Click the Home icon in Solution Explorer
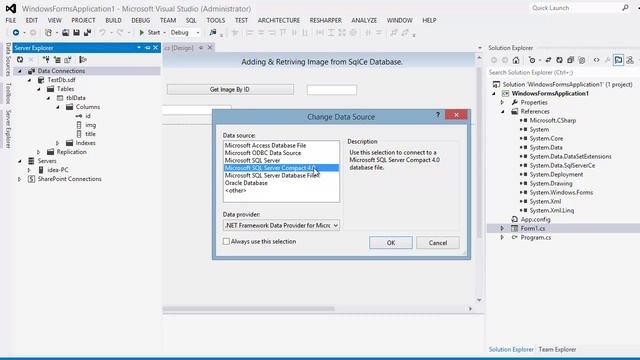 pos(516,60)
